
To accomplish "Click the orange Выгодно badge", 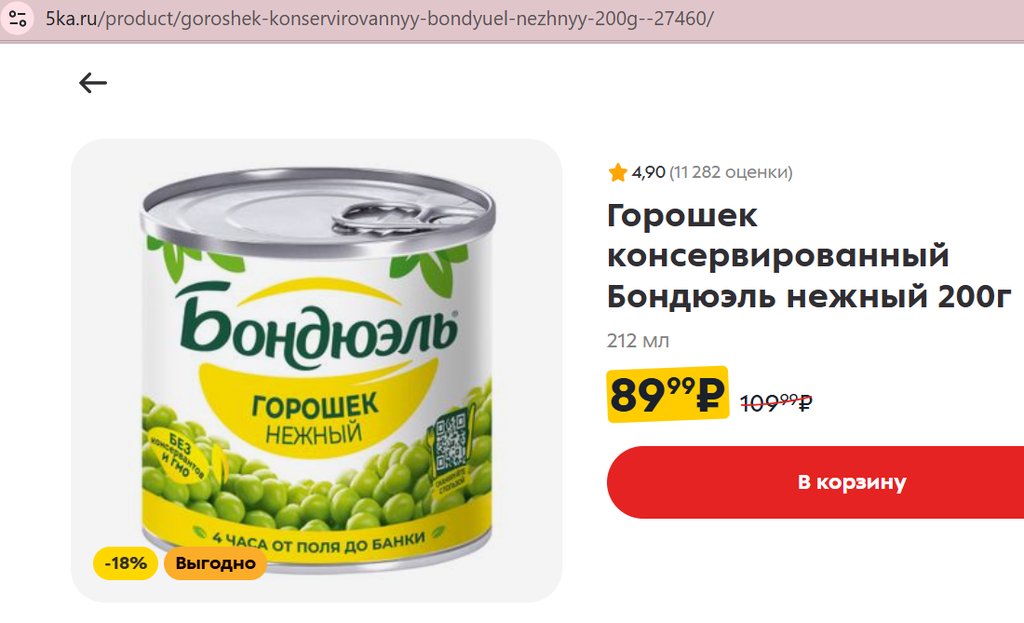I will (216, 563).
